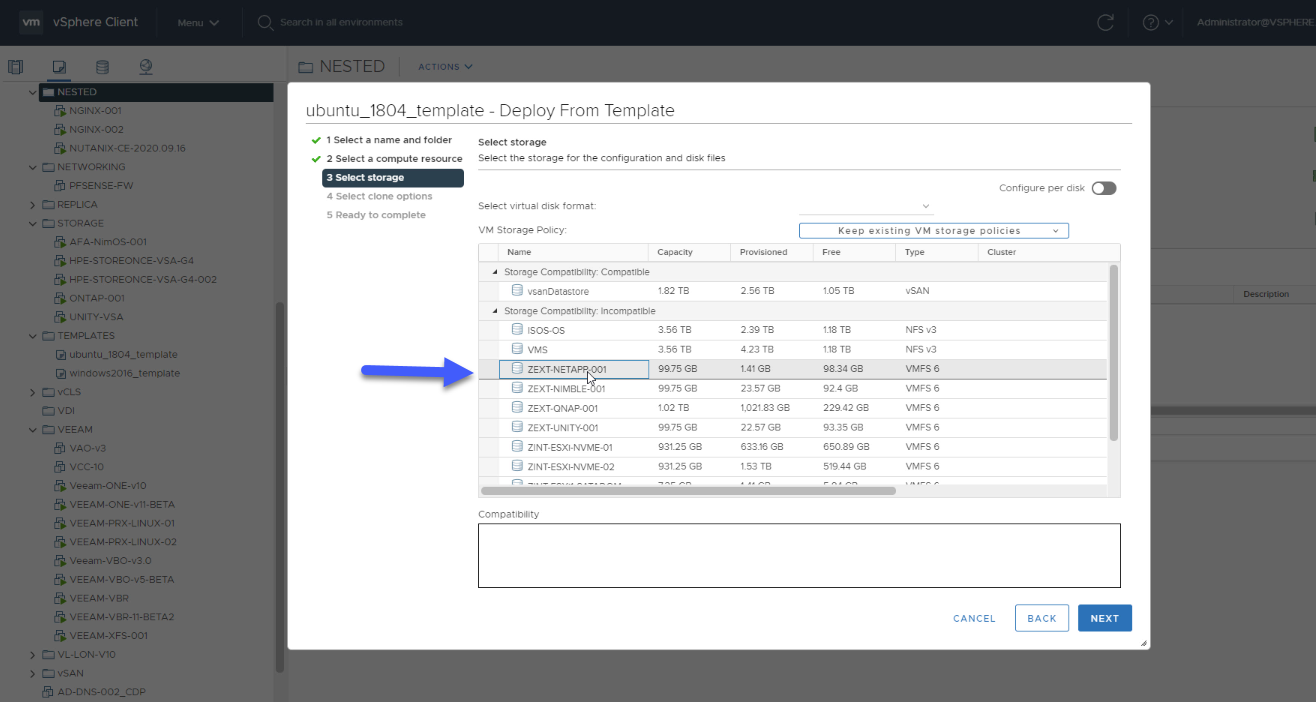This screenshot has width=1316, height=702.
Task: Click the VMS datastore icon
Action: pos(517,349)
